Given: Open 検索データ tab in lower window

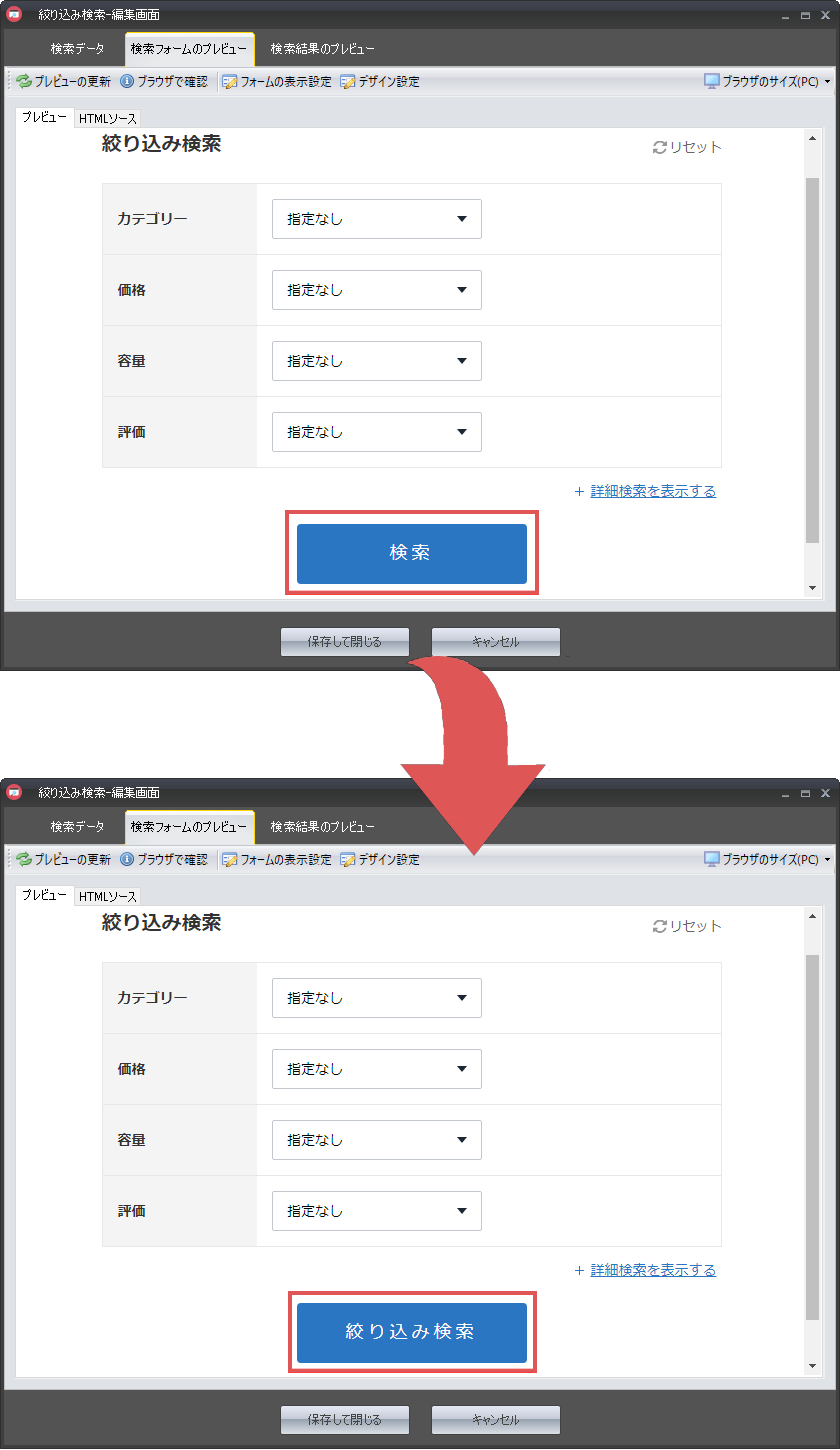Looking at the screenshot, I should [77, 827].
